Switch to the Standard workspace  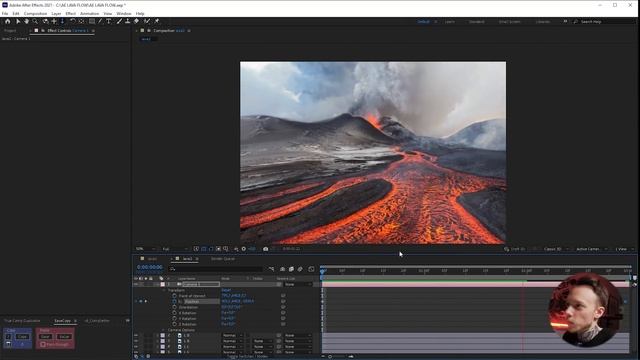tap(476, 22)
